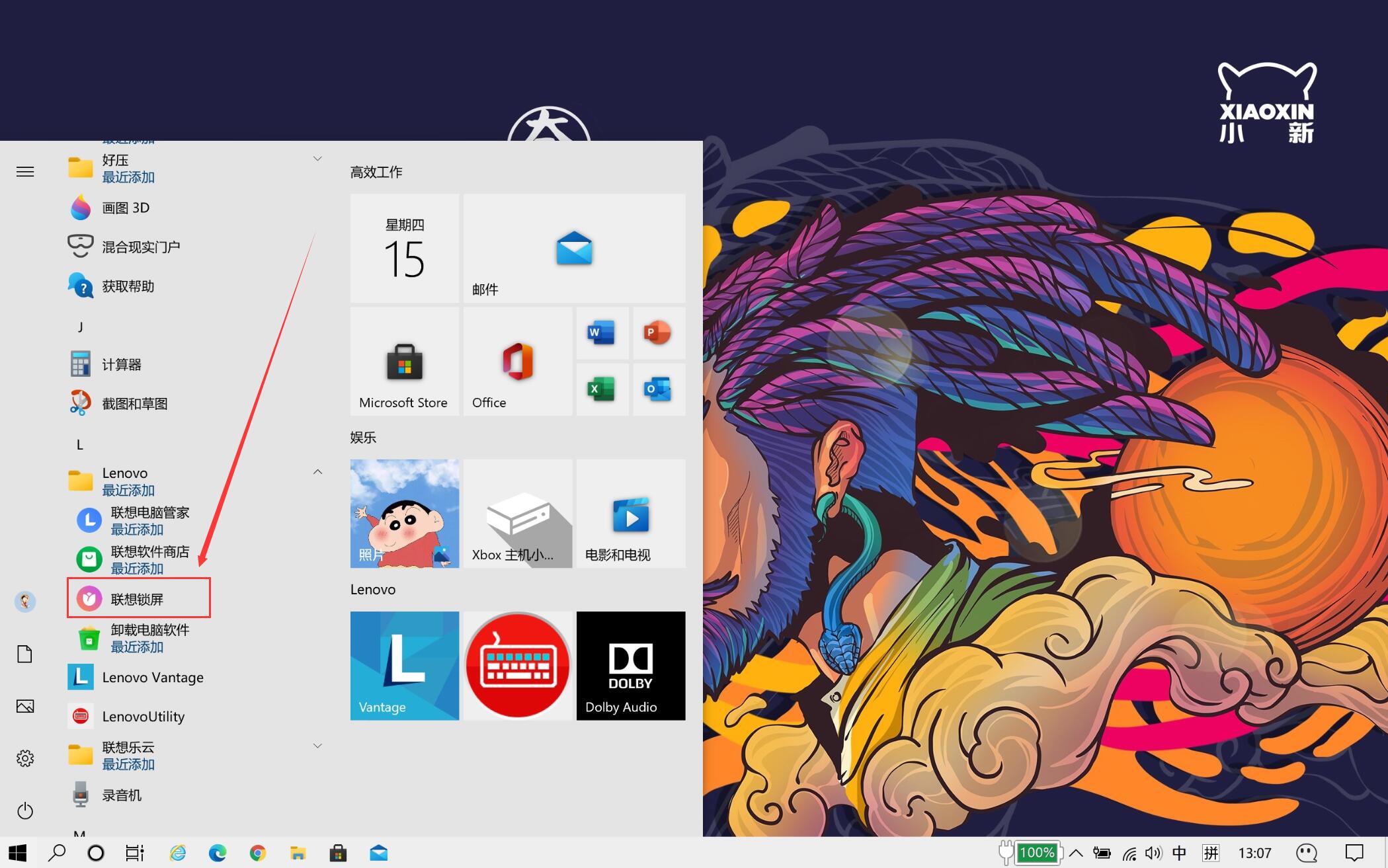Open the volume speaker tray icon

coord(1154,853)
